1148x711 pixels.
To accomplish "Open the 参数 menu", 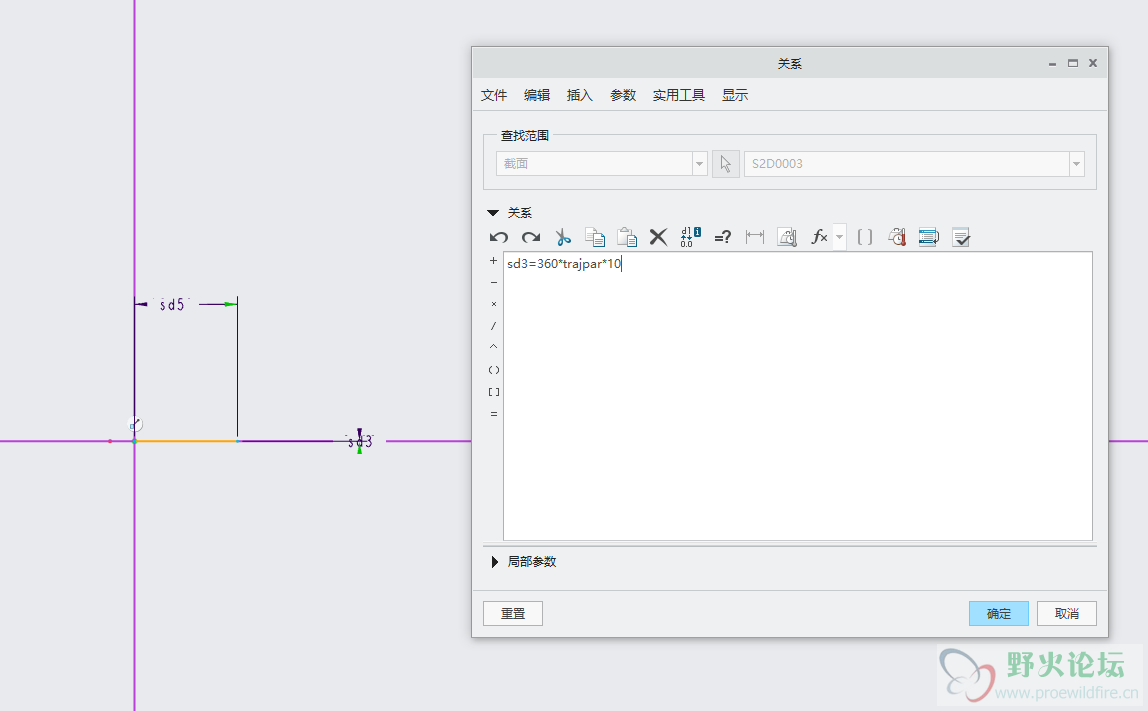I will point(623,95).
